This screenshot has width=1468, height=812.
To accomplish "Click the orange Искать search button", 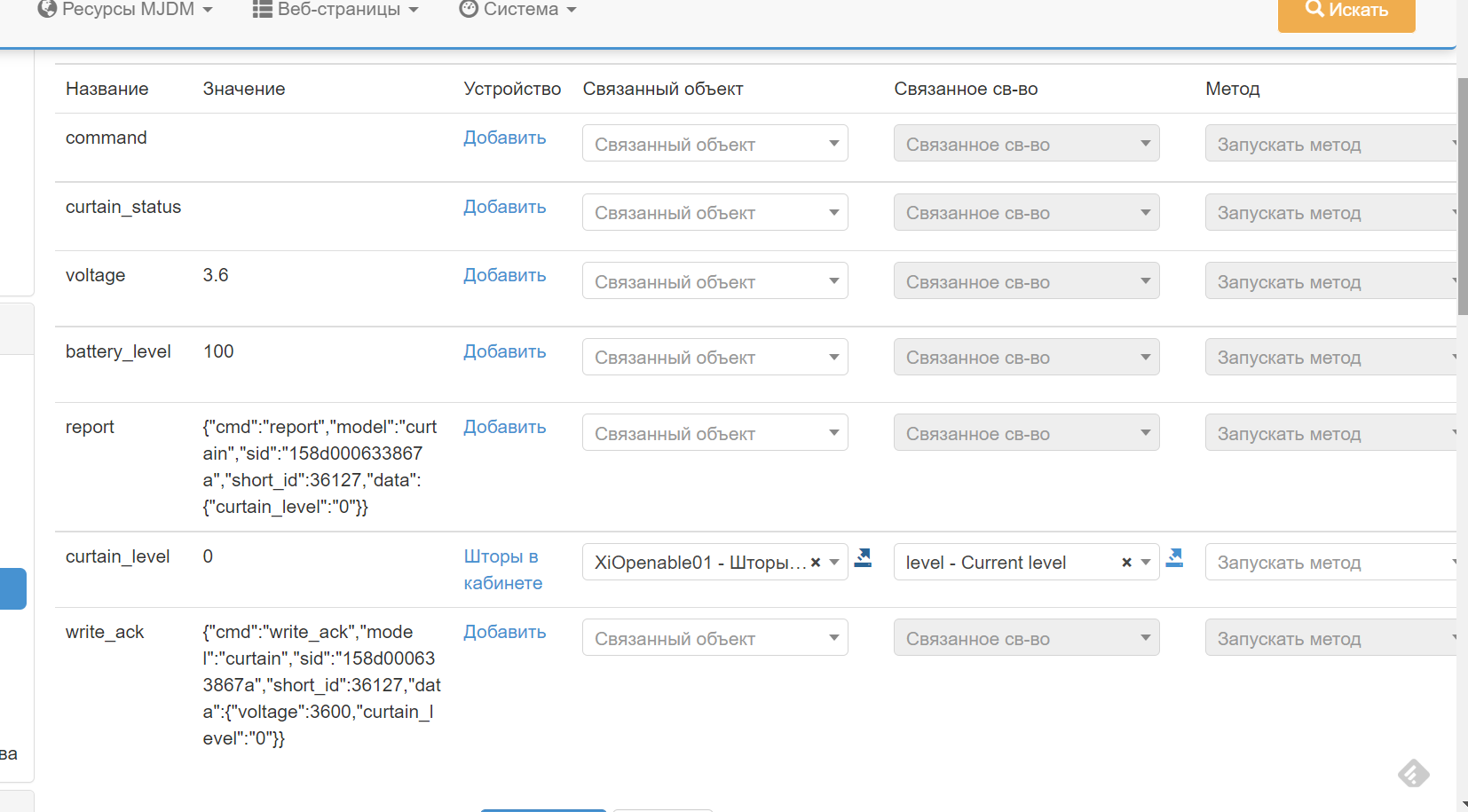I will pyautogui.click(x=1346, y=11).
